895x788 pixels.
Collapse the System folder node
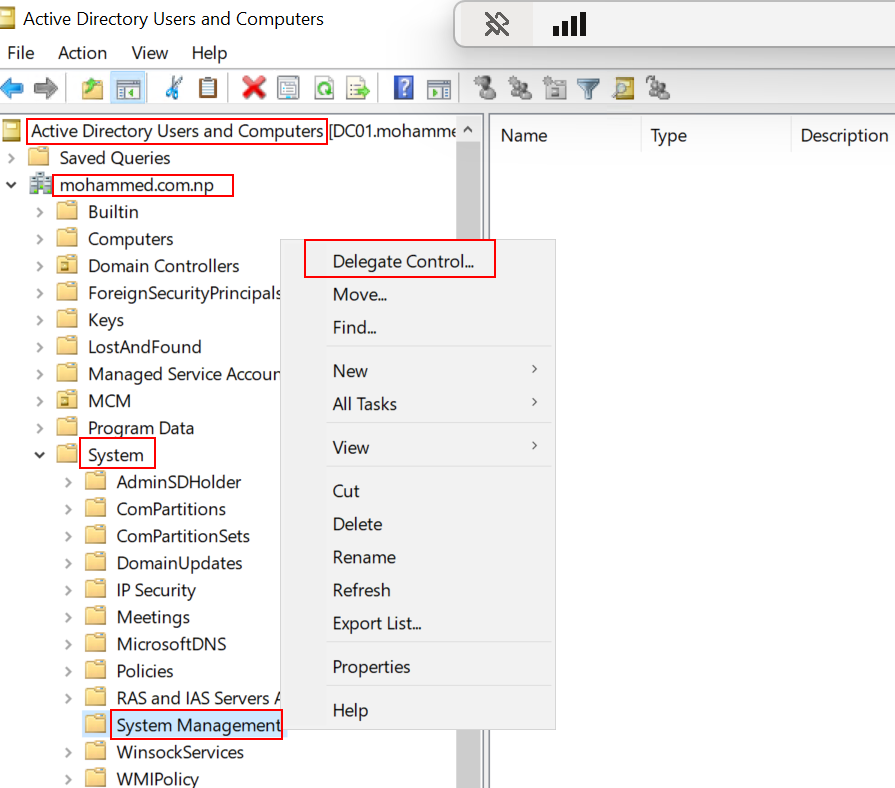(x=40, y=455)
